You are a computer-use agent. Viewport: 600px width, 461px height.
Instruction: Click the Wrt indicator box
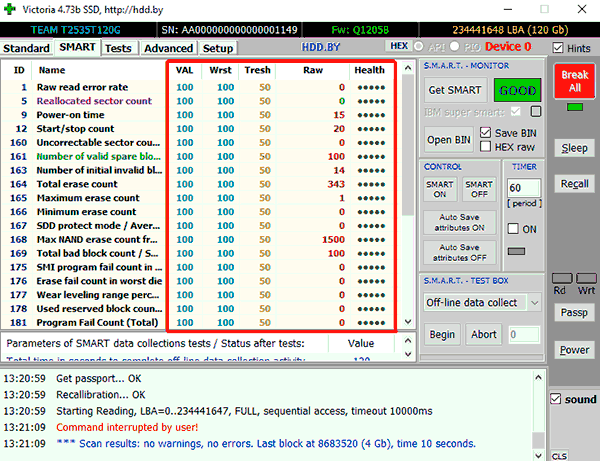tap(586, 279)
